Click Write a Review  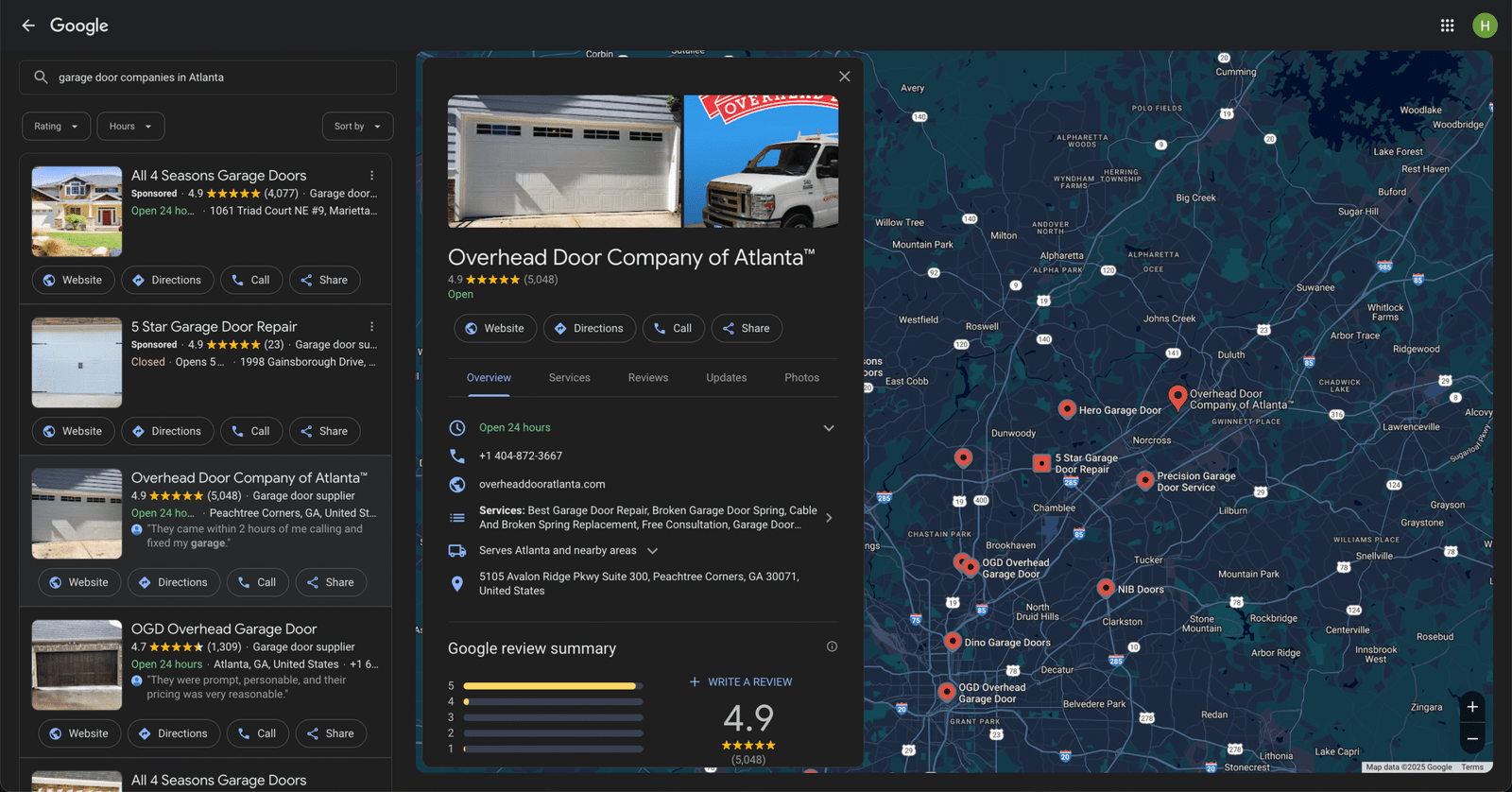(741, 681)
